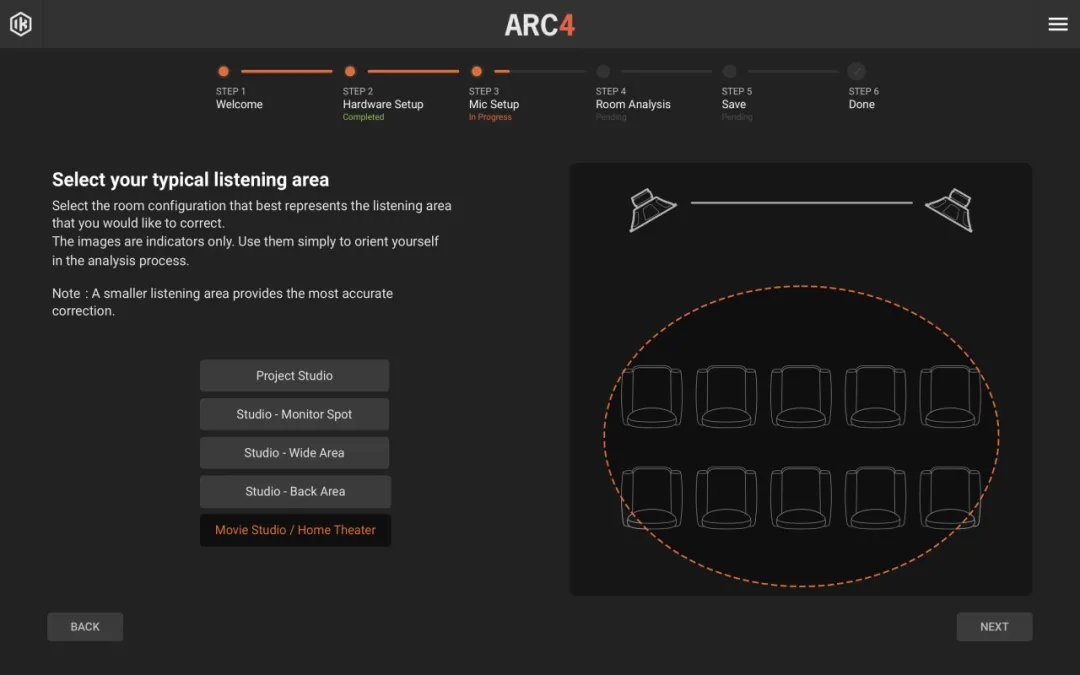Image resolution: width=1080 pixels, height=675 pixels.
Task: Proceed with the NEXT button
Action: pyautogui.click(x=994, y=627)
